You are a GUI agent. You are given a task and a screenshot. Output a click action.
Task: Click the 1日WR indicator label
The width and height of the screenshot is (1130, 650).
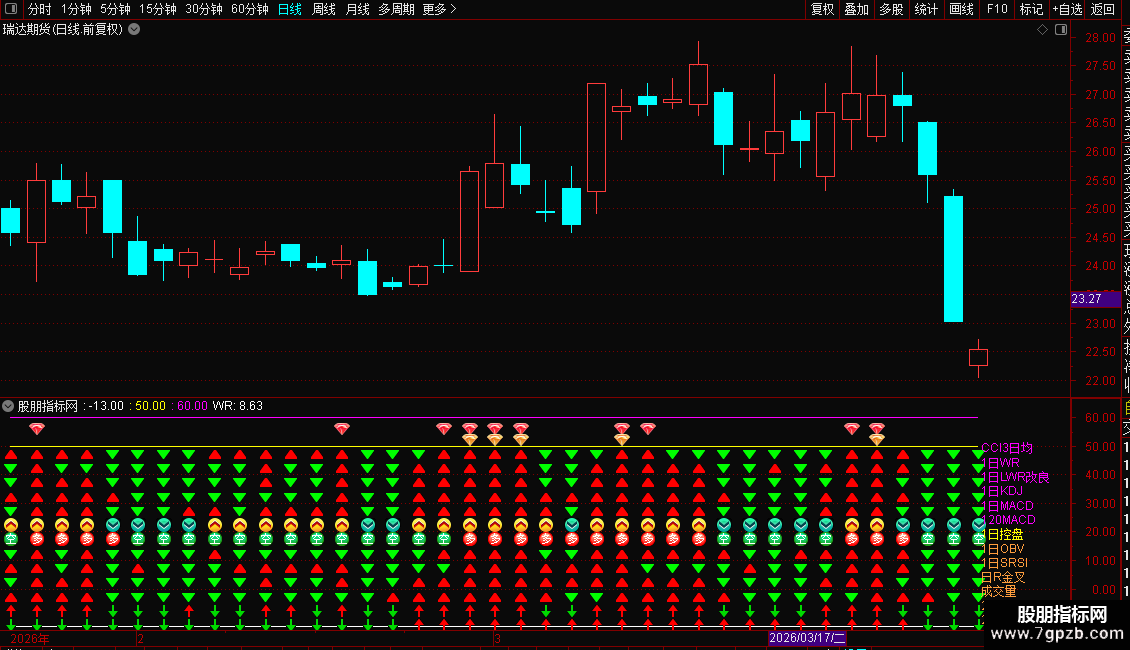[1000, 463]
